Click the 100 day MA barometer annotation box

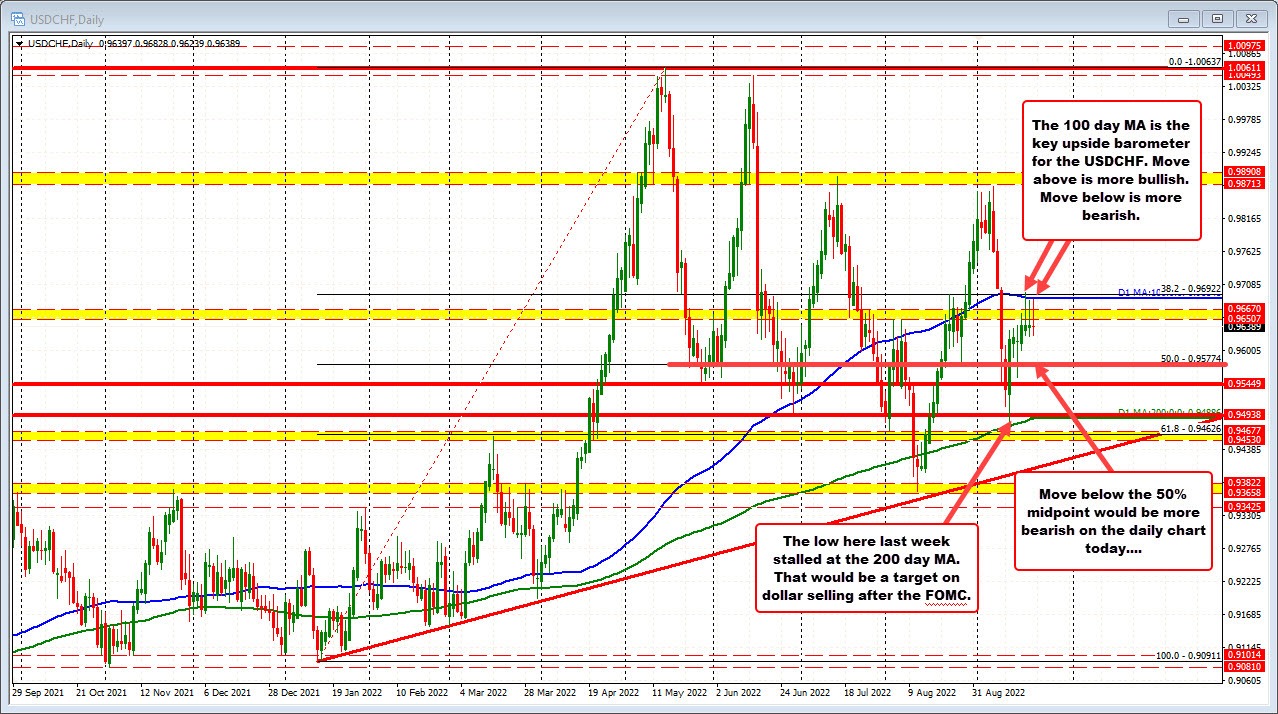pyautogui.click(x=1111, y=170)
